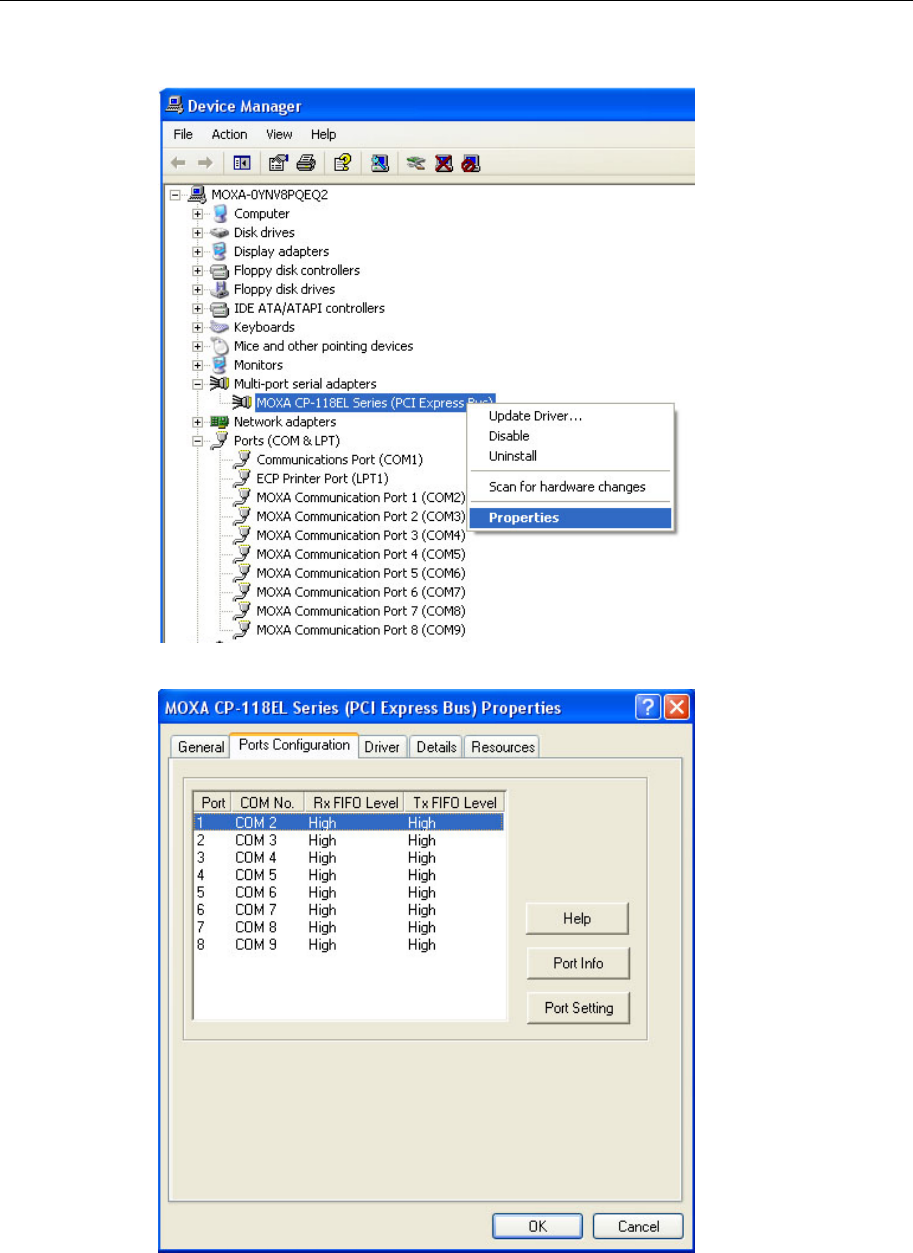Click the Forward arrow in Device Manager toolbar

[x=204, y=163]
